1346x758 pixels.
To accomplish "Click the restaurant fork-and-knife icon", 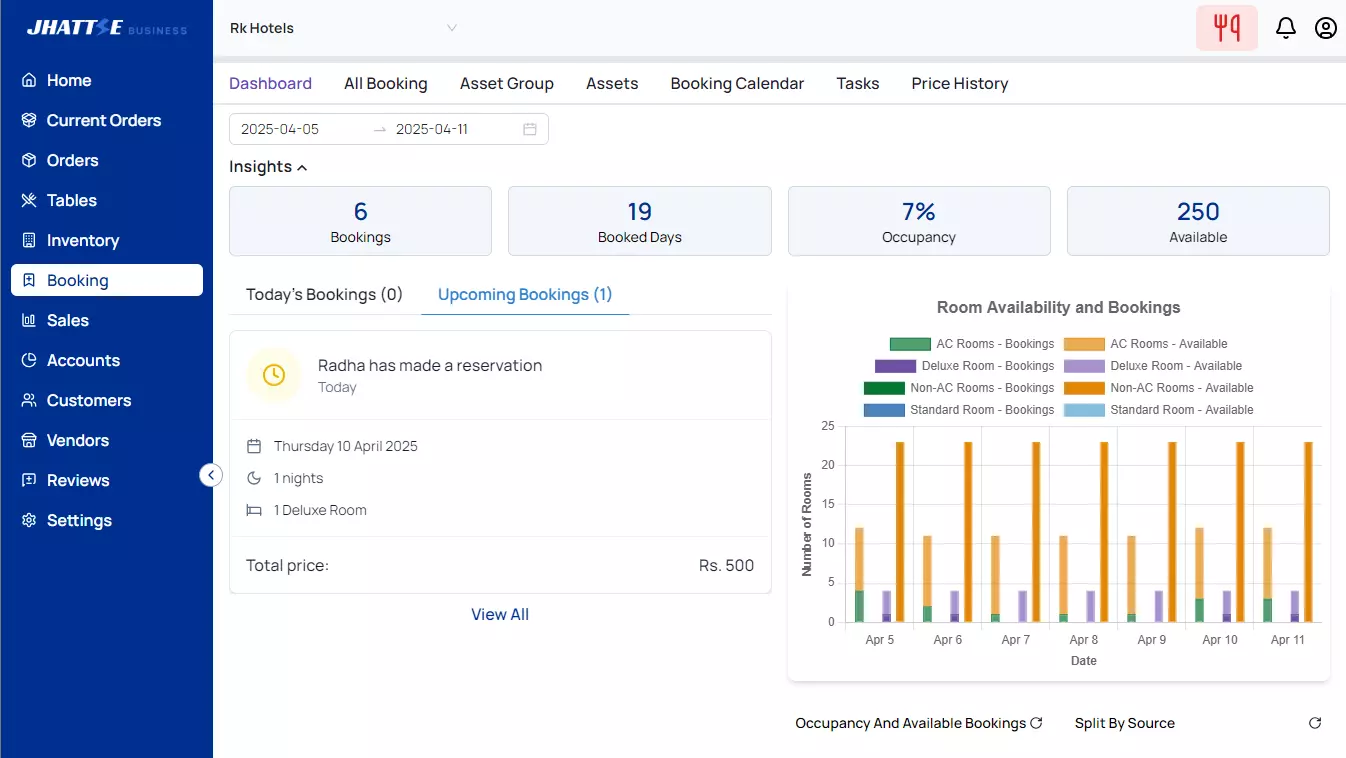I will [1227, 28].
